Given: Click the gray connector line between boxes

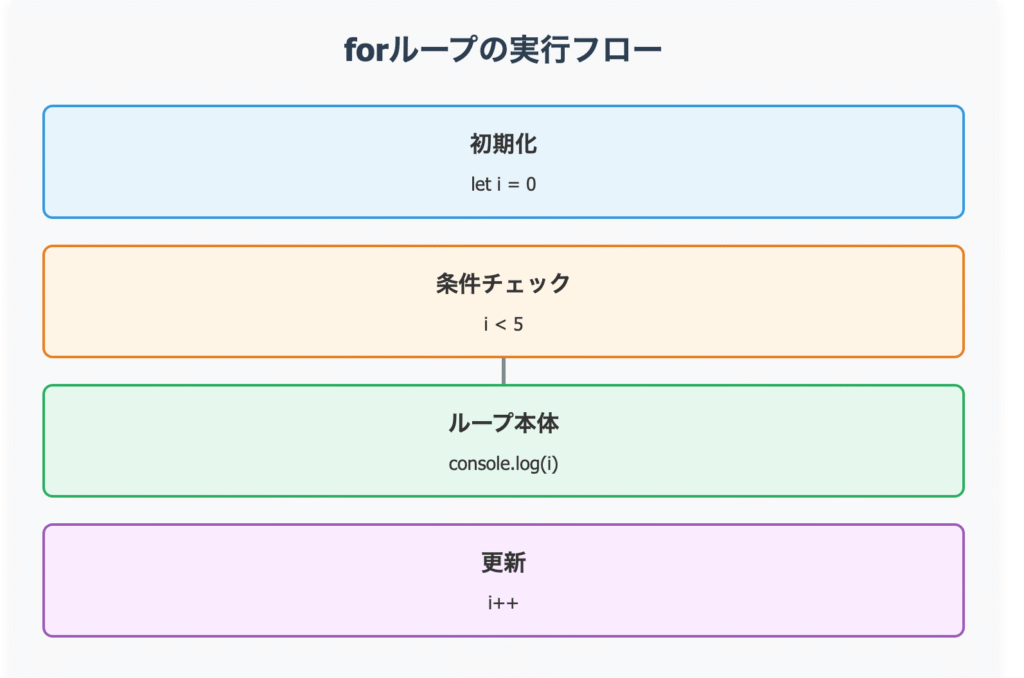Looking at the screenshot, I should point(504,371).
